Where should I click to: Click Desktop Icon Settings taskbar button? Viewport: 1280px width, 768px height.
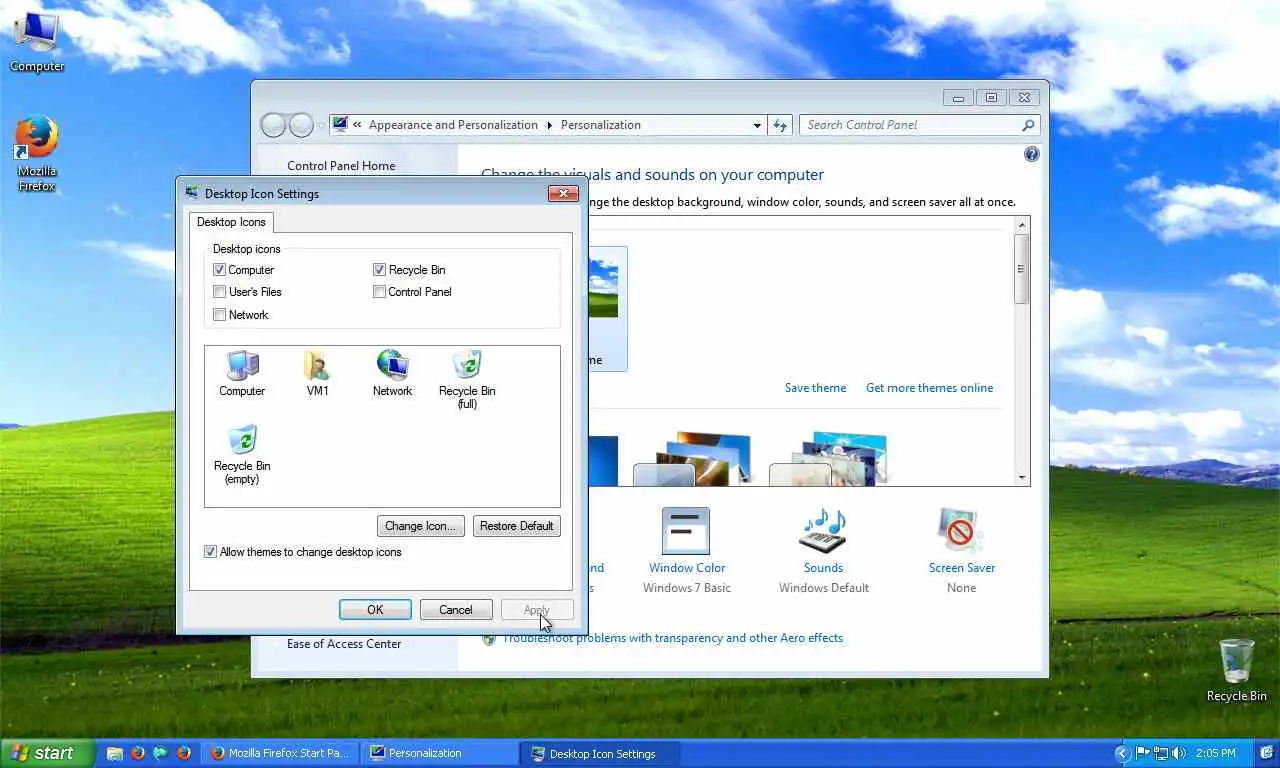pyautogui.click(x=601, y=753)
